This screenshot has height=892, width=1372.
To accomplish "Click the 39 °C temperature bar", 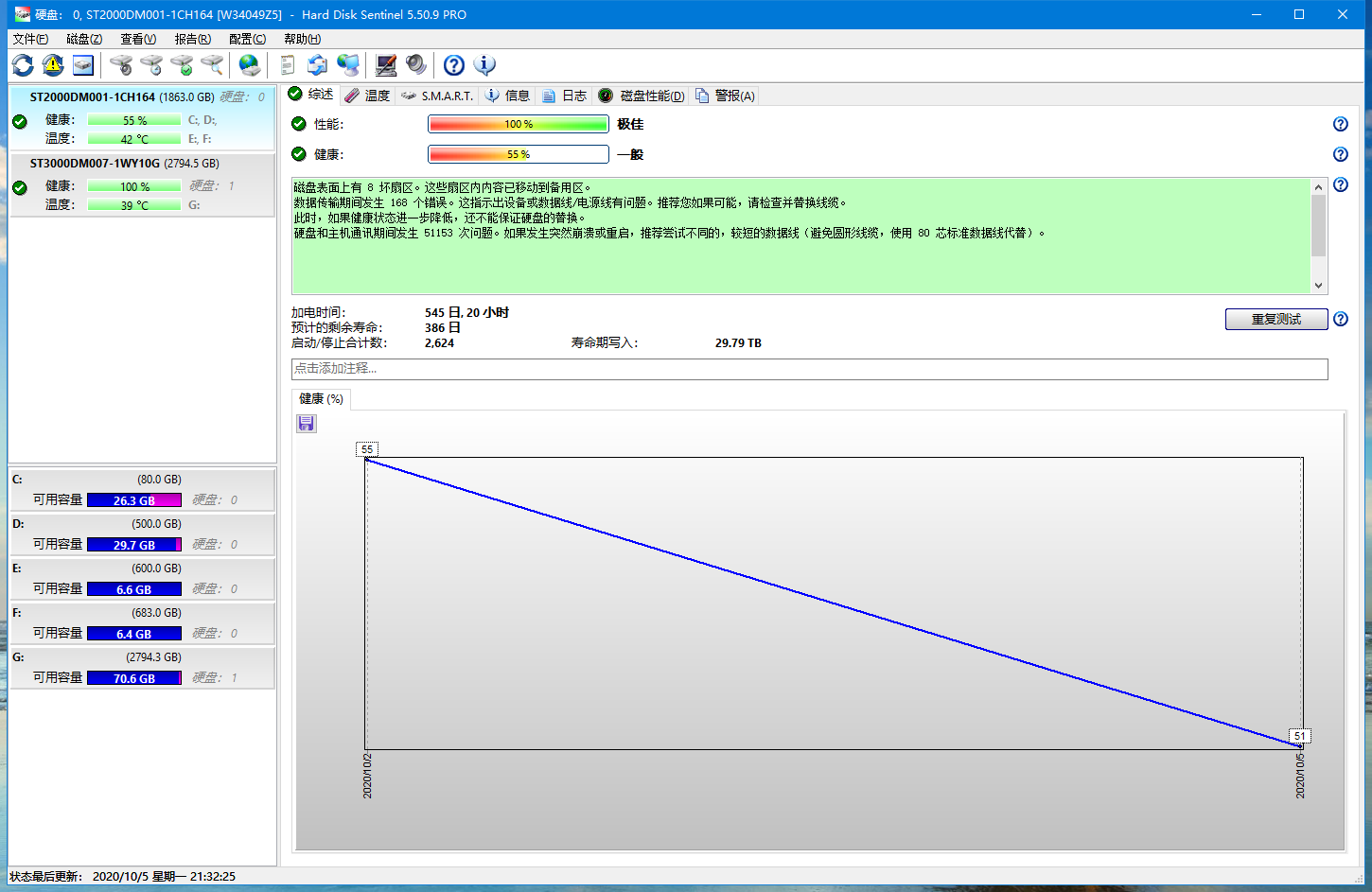I will click(134, 205).
